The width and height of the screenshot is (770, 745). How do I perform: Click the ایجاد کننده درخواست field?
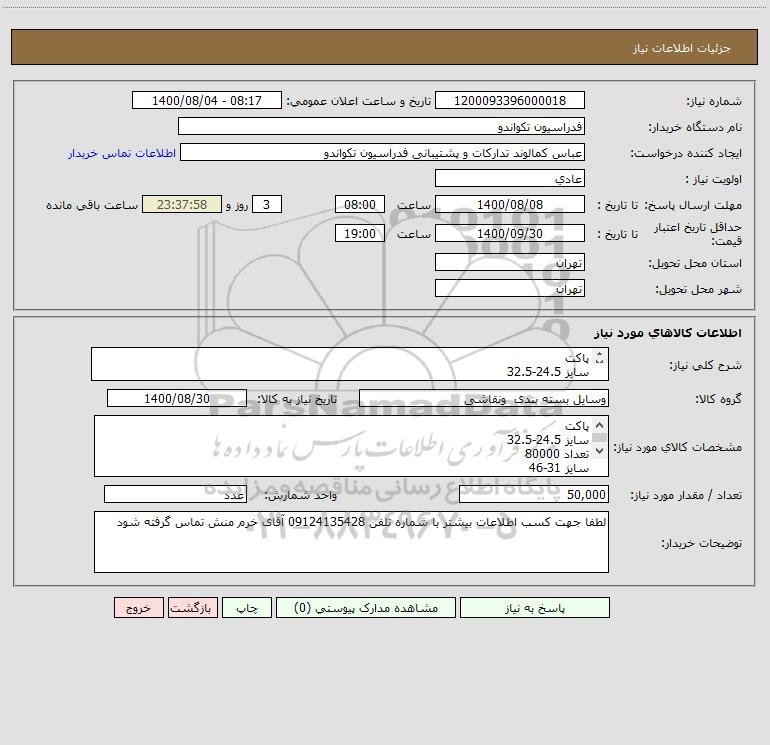(382, 152)
